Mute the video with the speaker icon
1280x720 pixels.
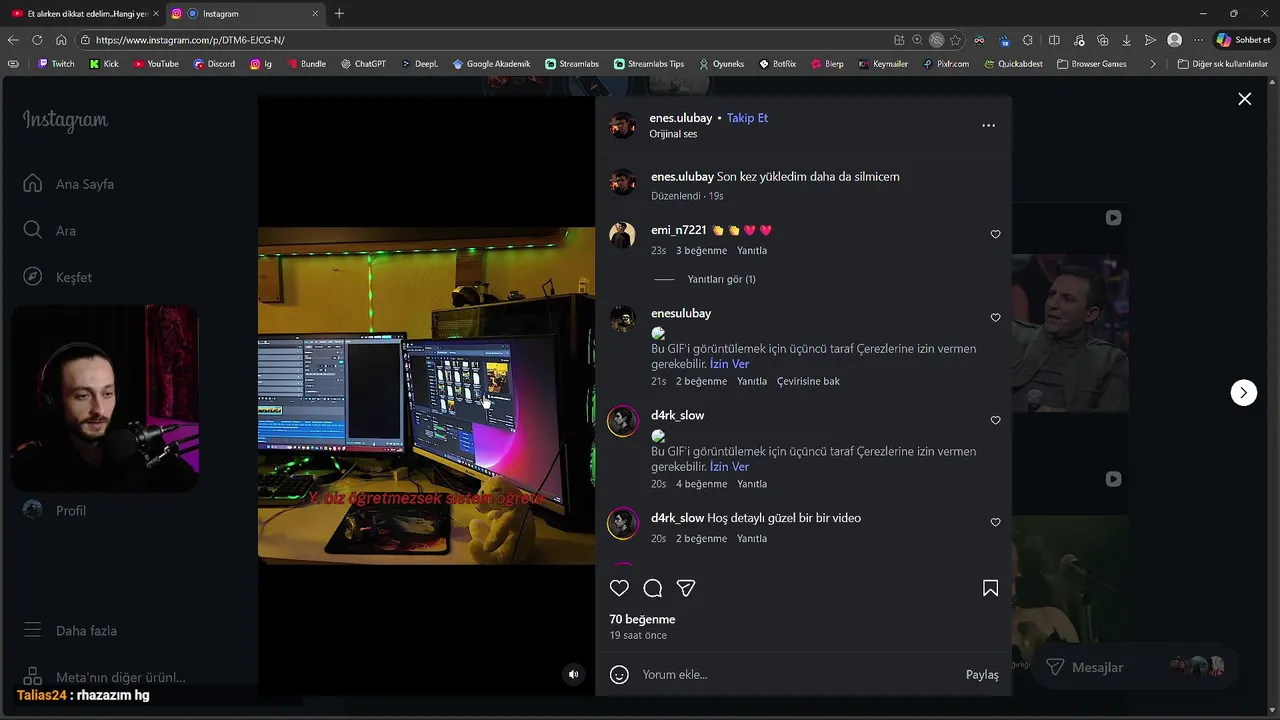point(574,675)
